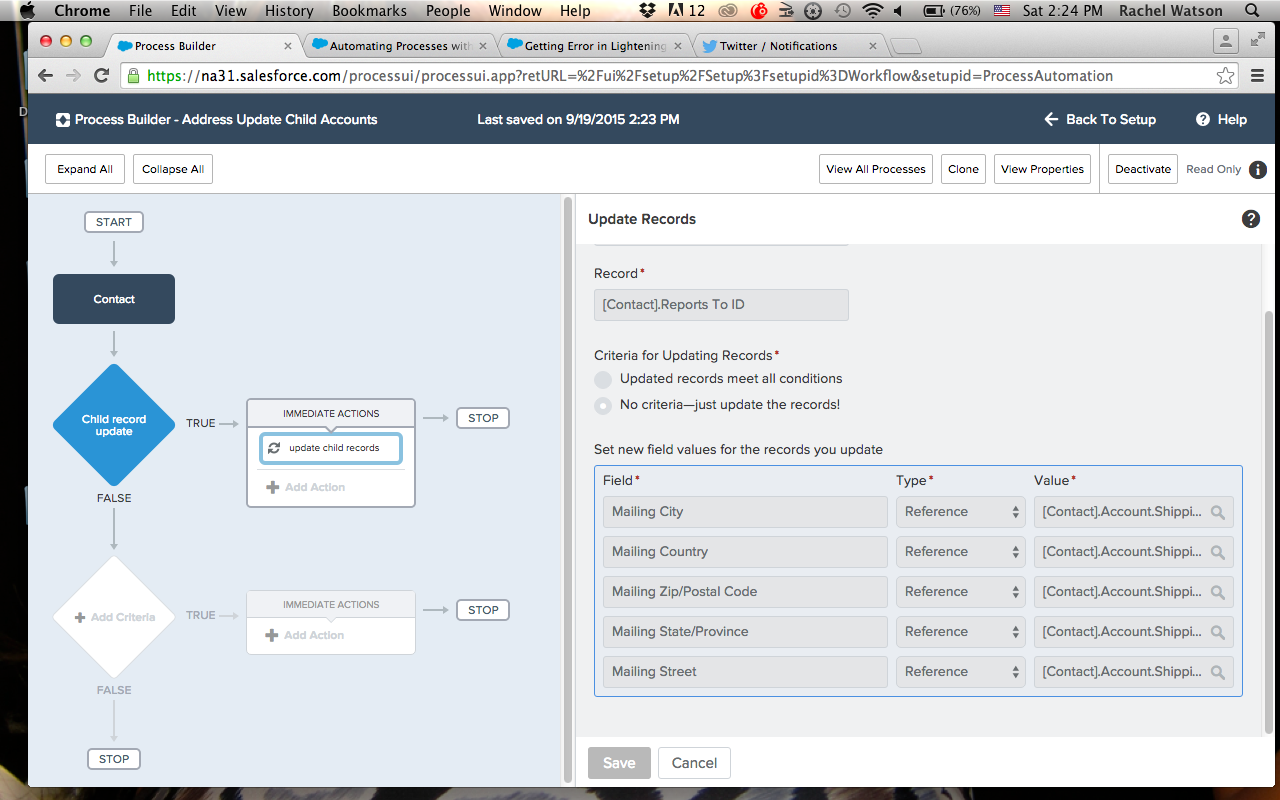
Task: Click the Process Builder logo icon in the header
Action: click(63, 120)
